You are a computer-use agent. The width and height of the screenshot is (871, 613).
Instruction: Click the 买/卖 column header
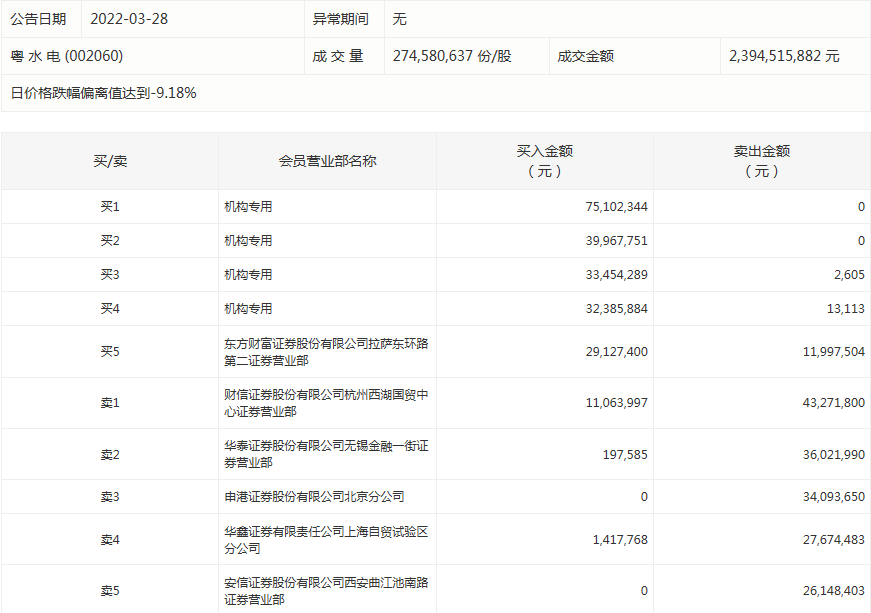click(x=110, y=161)
